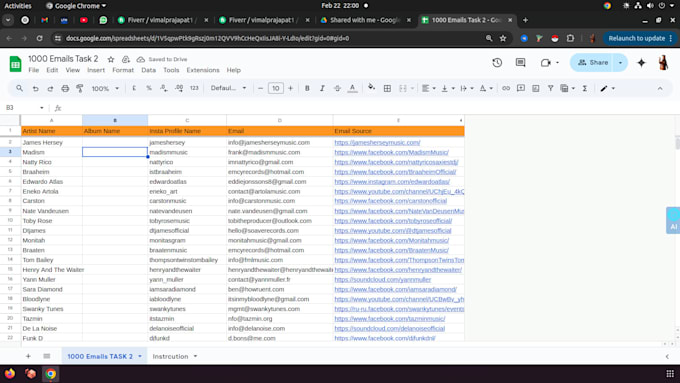Open the Share options dropdown arrow
680x383 pixels.
(620, 62)
